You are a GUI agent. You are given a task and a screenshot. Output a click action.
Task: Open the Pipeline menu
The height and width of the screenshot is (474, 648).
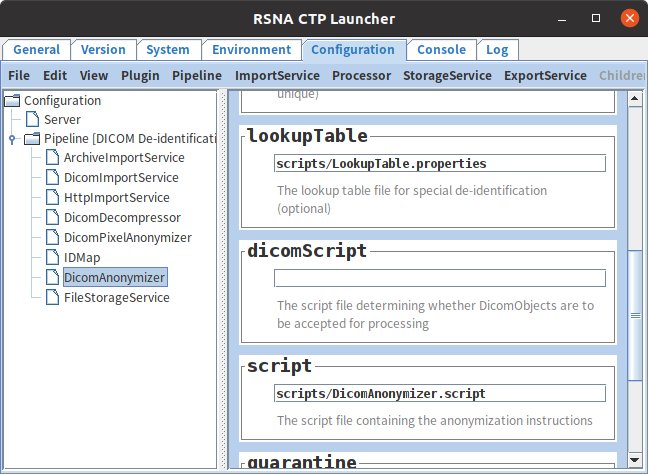197,76
